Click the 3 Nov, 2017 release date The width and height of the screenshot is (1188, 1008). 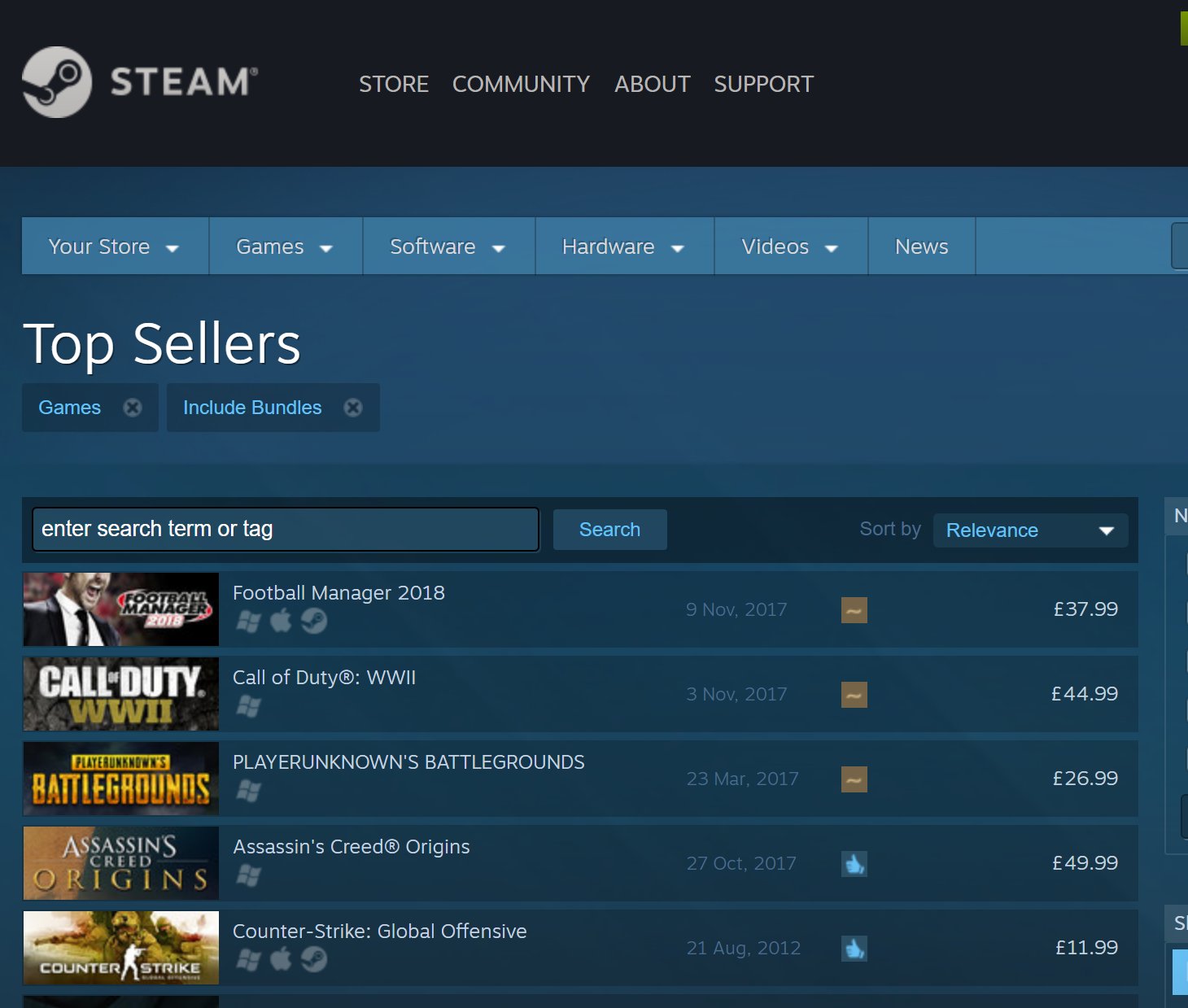(736, 694)
